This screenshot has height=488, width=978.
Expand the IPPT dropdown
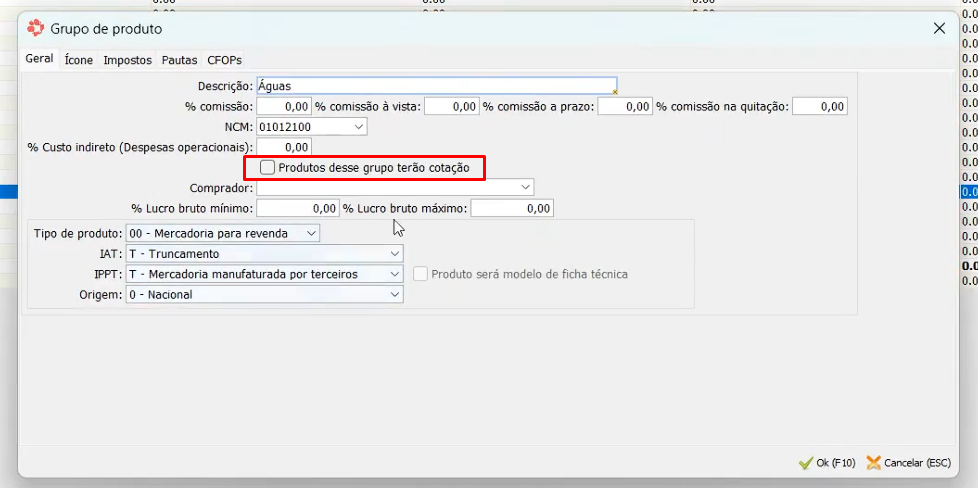[x=395, y=274]
